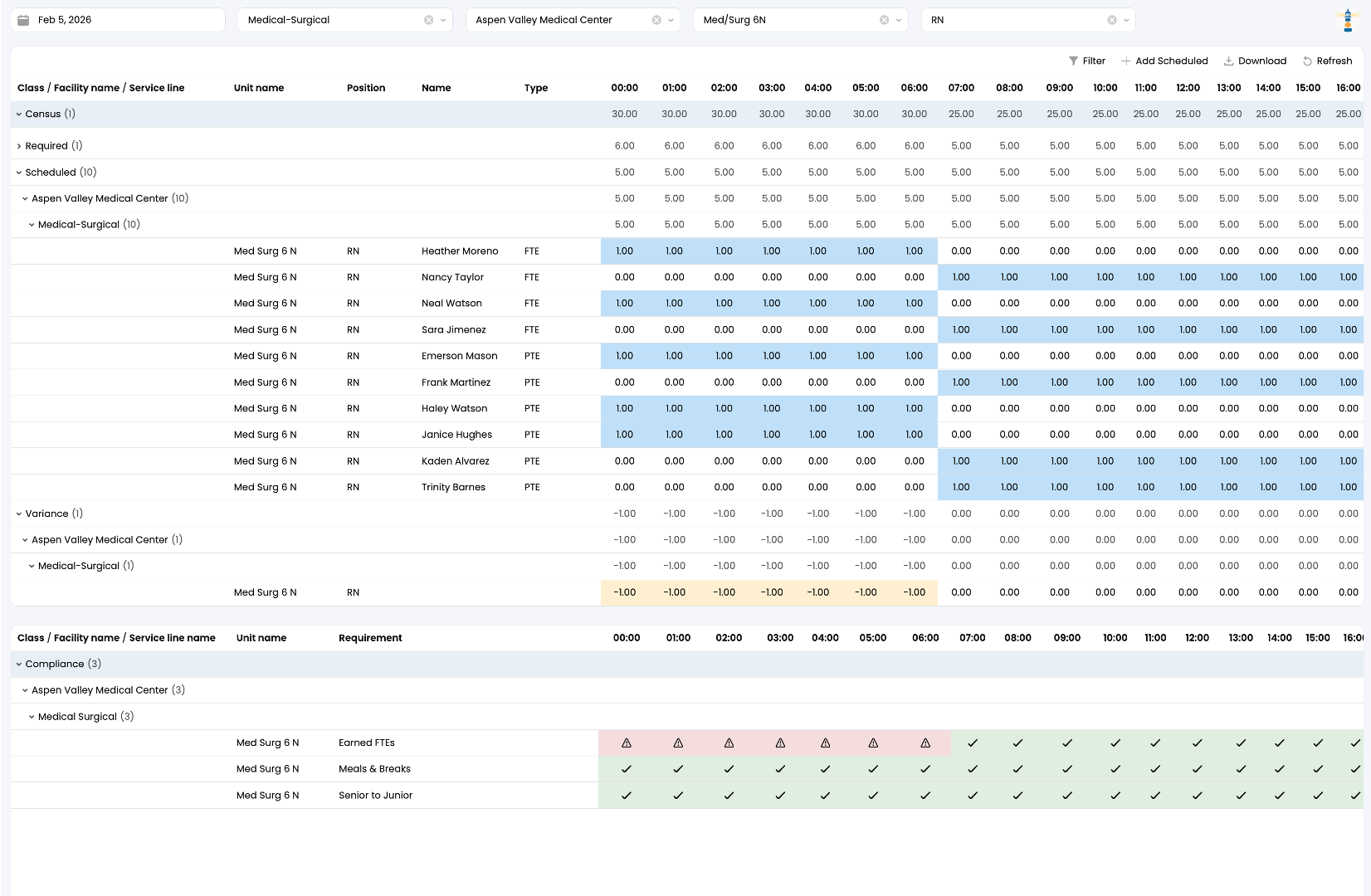Collapse the Census section
The width and height of the screenshot is (1371, 896).
tap(19, 114)
